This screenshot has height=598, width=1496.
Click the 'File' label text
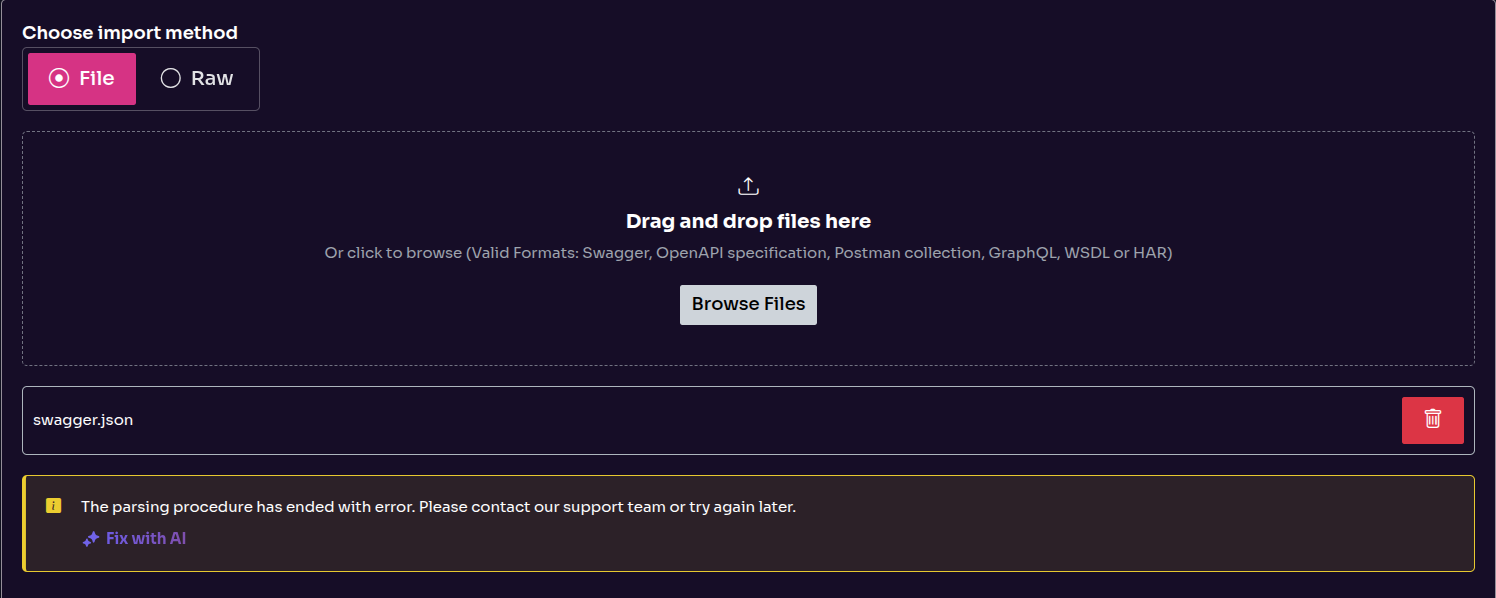(97, 79)
